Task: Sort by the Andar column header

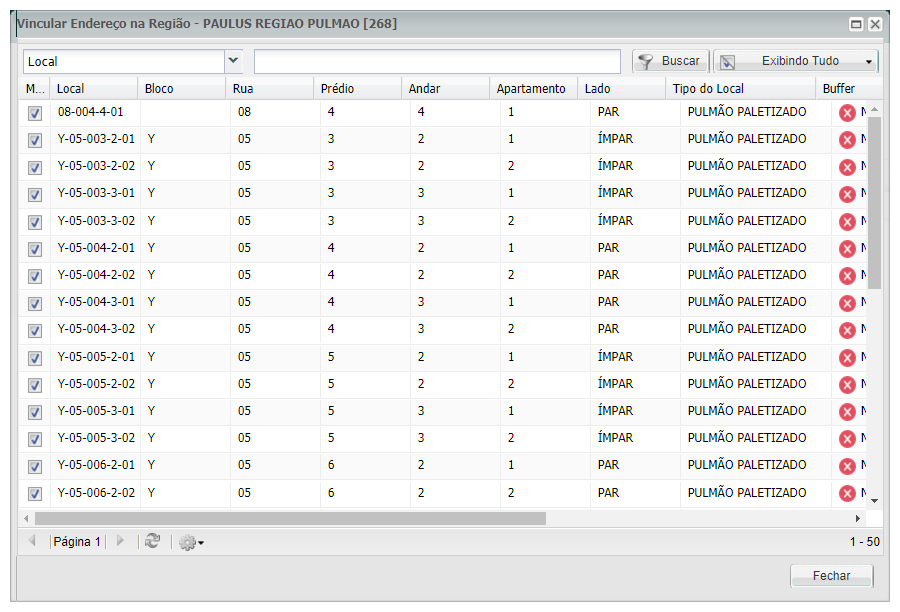Action: 445,89
